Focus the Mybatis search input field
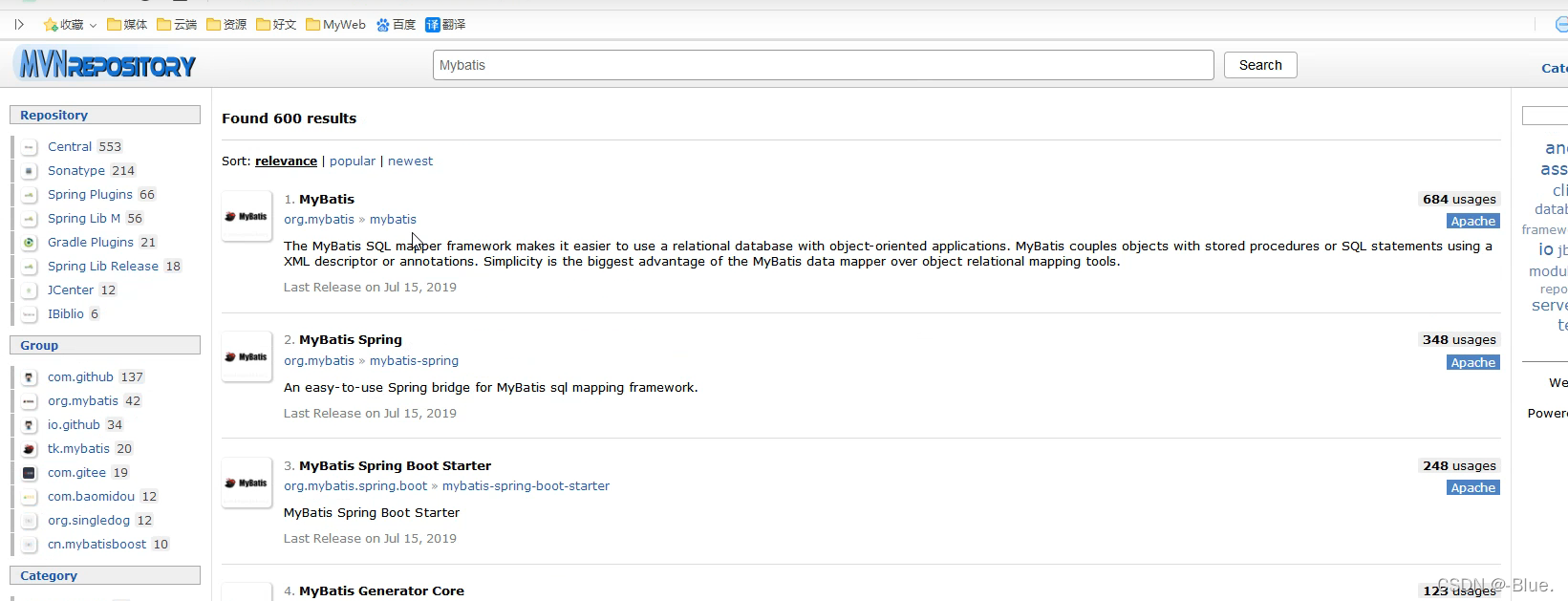This screenshot has width=1568, height=601. [x=824, y=65]
